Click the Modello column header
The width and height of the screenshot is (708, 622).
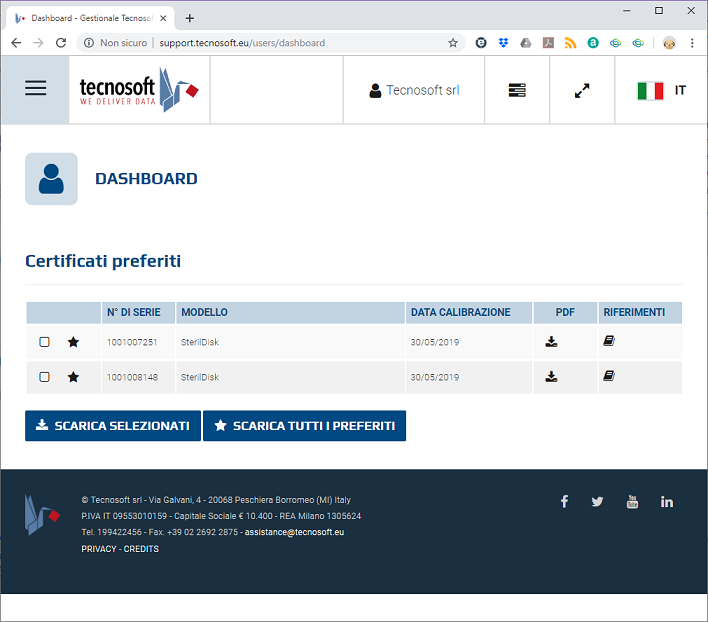coord(290,312)
